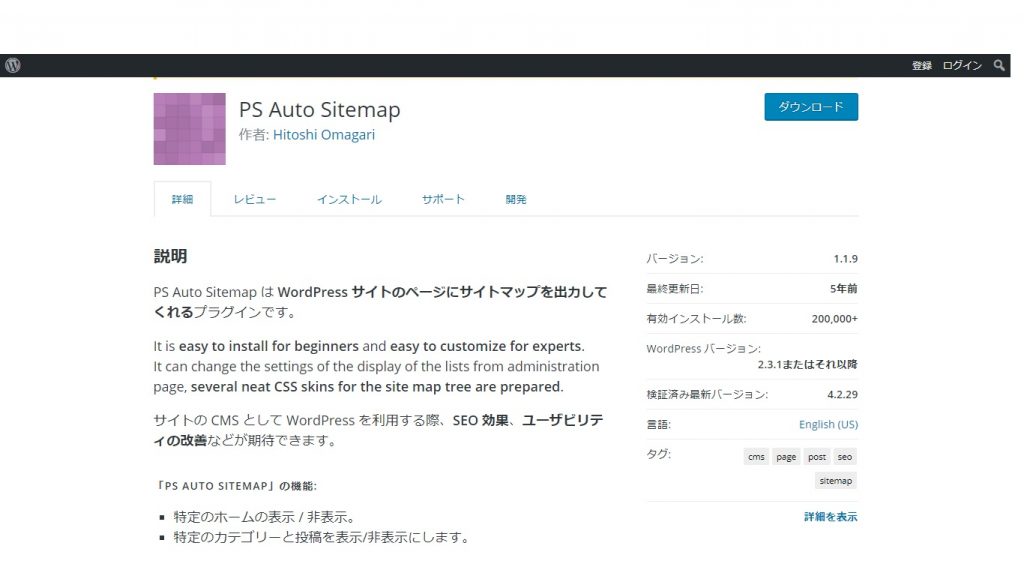
Task: Click the 2.3.1またはそれ以降 requirement text
Action: pos(808,364)
